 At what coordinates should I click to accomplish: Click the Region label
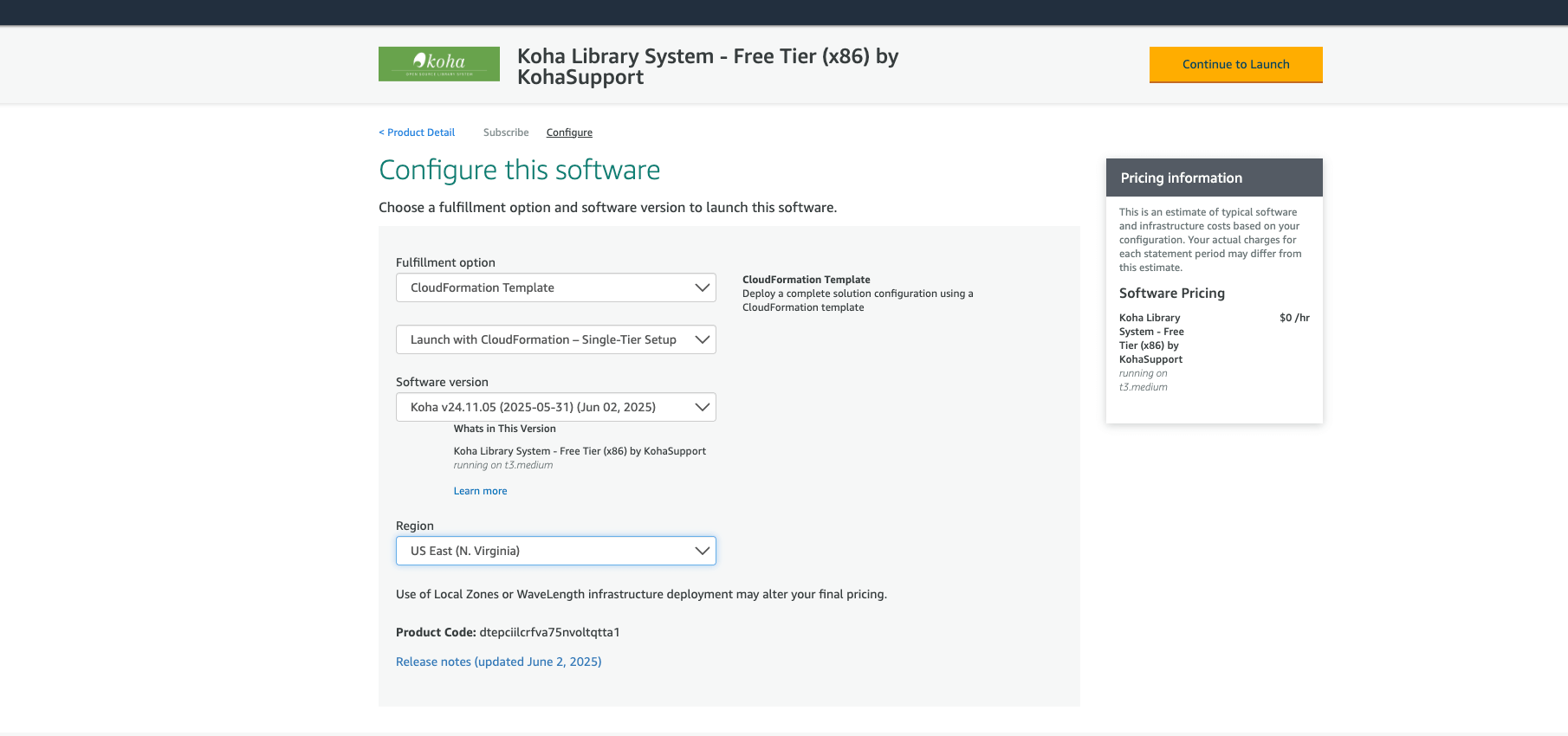415,526
